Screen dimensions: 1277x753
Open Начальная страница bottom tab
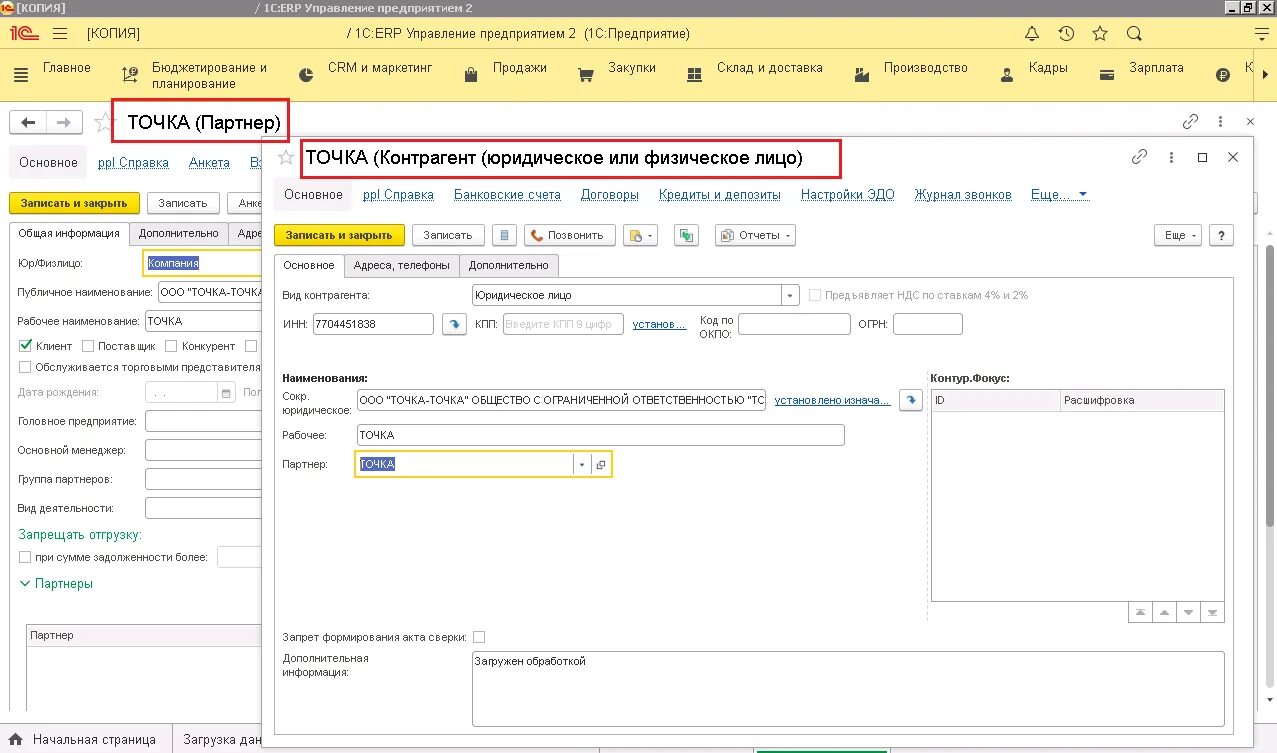pyautogui.click(x=85, y=740)
